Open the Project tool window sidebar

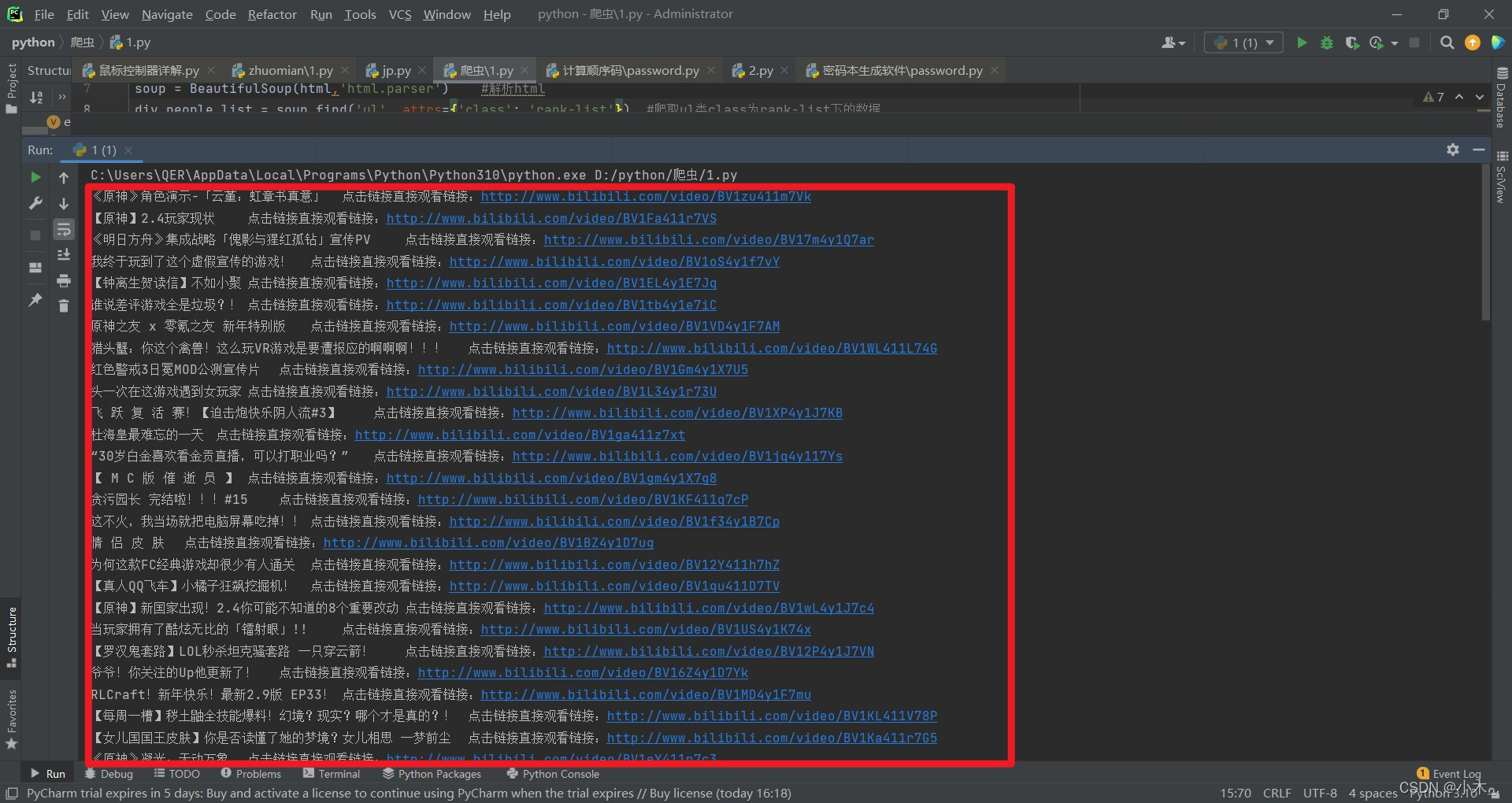tap(11, 88)
